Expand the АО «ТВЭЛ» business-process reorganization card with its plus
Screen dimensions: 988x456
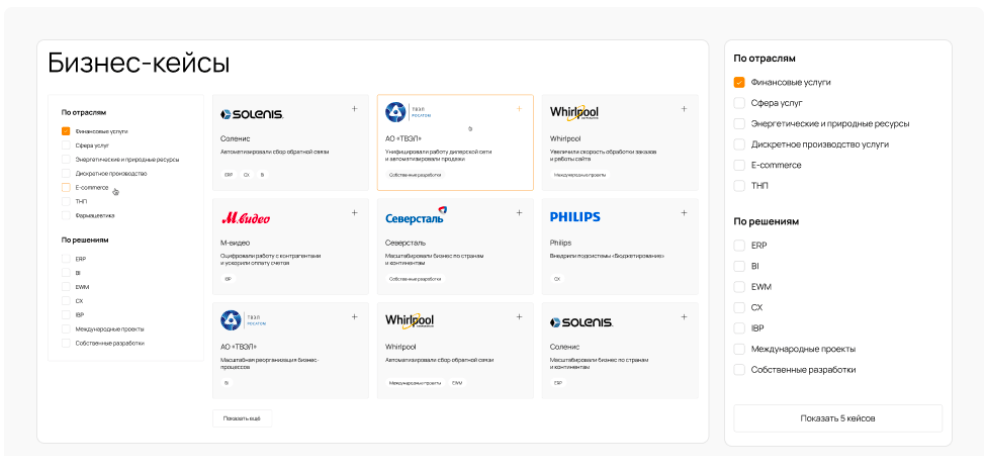(354, 317)
